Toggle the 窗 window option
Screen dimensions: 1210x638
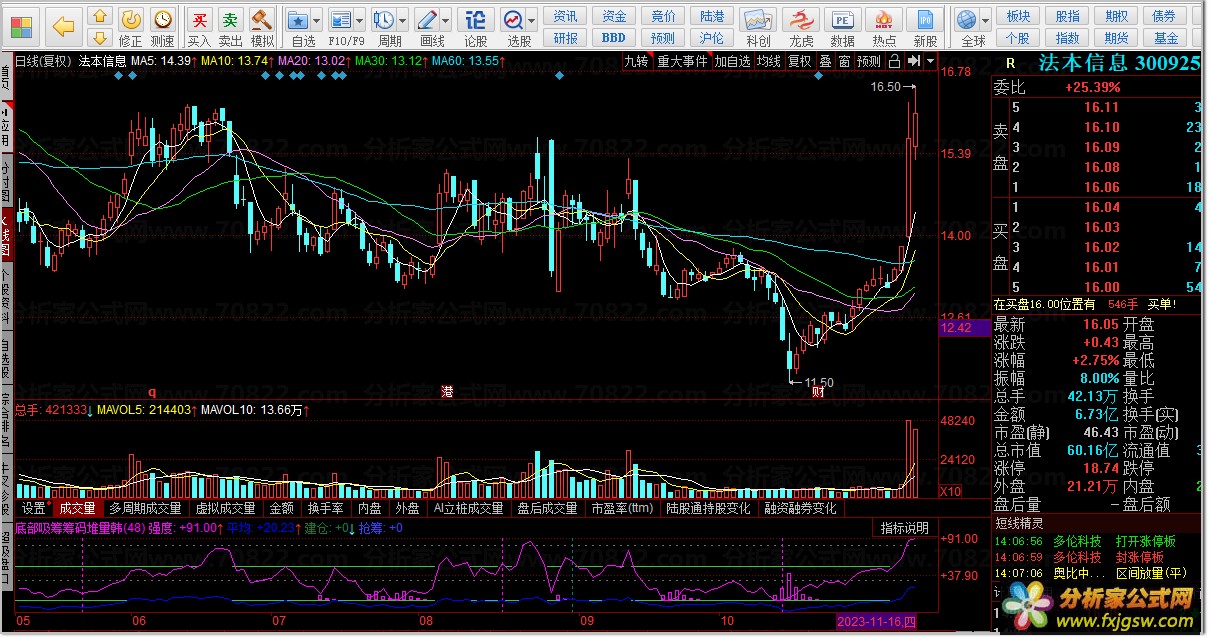[844, 61]
